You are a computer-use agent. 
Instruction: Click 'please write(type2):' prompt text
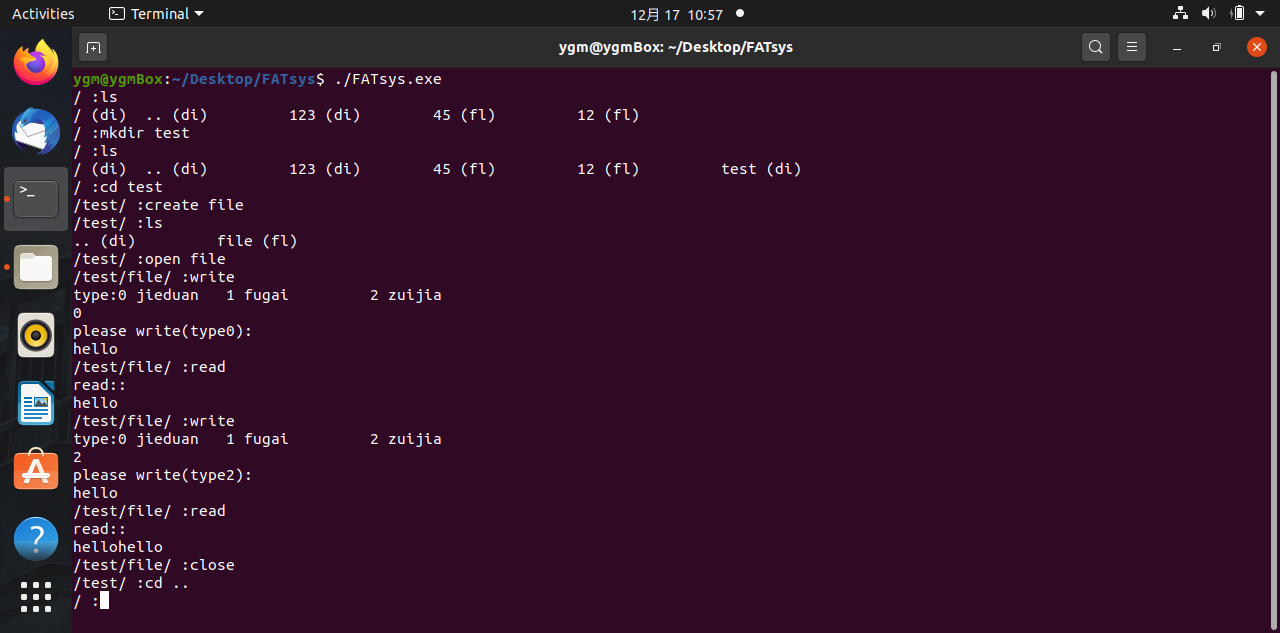pos(163,475)
